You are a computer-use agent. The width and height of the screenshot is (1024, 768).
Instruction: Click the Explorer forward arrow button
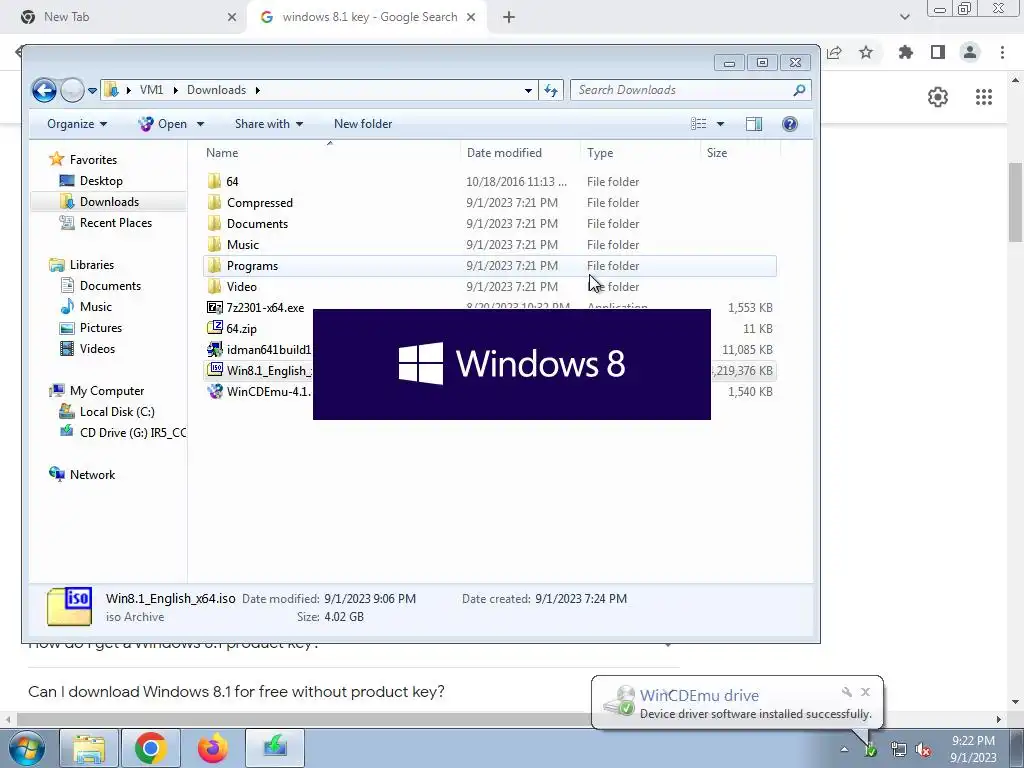coord(72,90)
